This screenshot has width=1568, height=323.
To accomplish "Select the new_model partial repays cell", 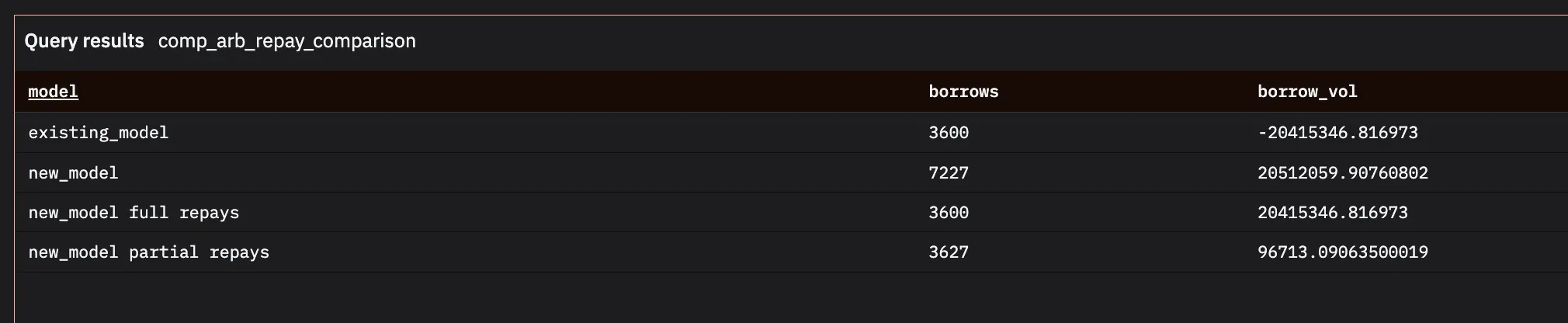I will (149, 252).
